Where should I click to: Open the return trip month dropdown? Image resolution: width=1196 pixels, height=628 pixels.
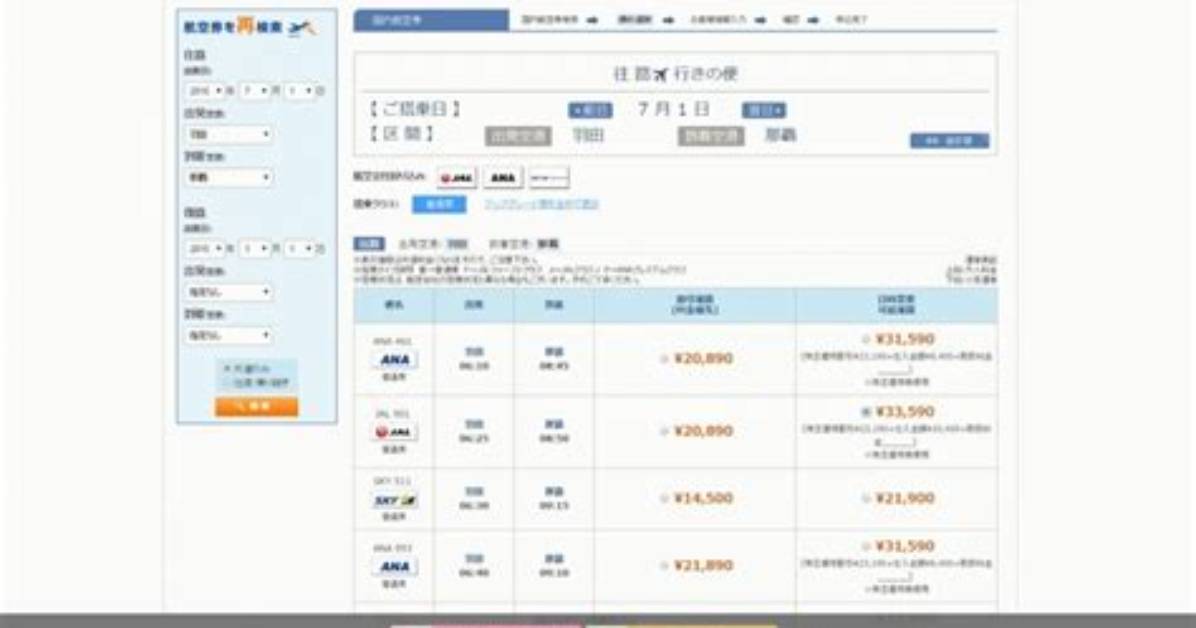(x=255, y=249)
